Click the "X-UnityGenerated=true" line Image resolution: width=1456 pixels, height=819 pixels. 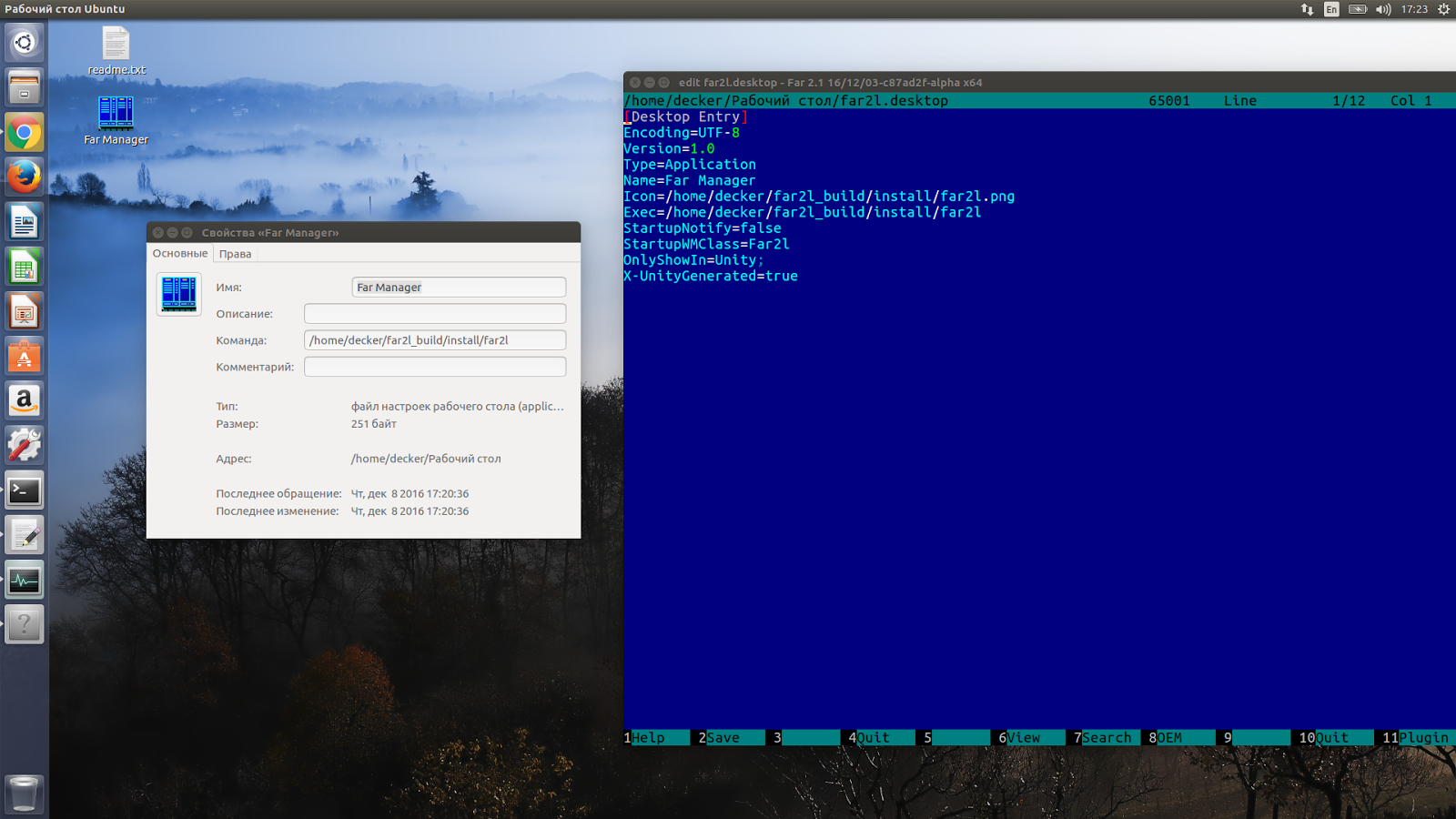[x=711, y=277]
